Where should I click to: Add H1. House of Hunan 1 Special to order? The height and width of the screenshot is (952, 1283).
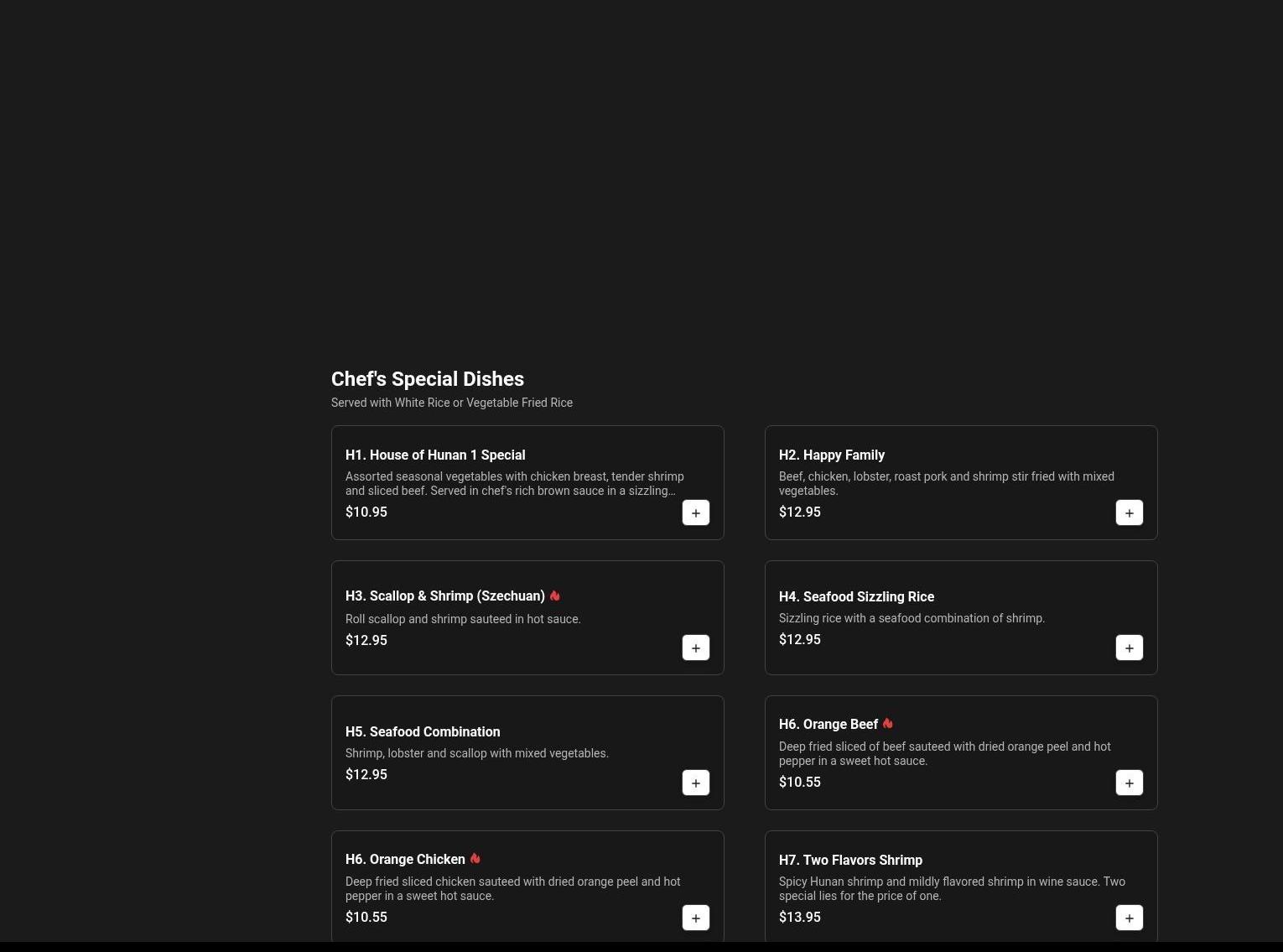click(695, 512)
